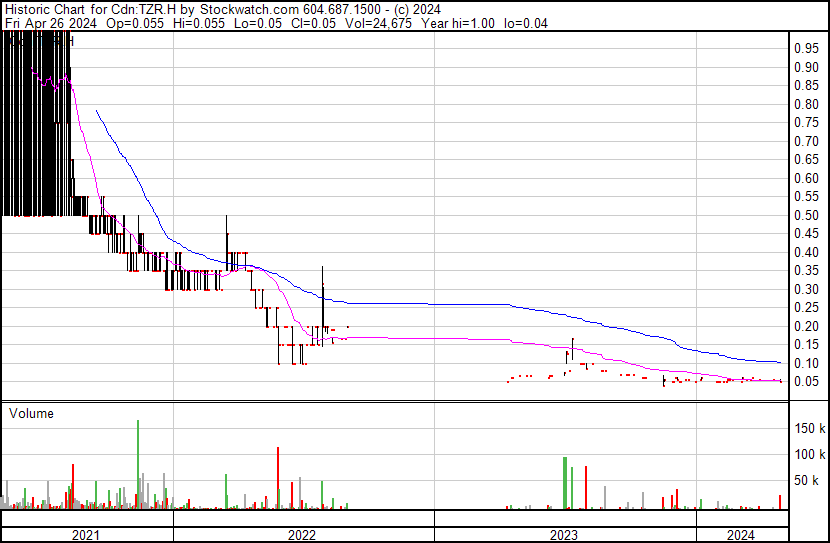Select the date text Fri Apr 26 2024
830x543 pixels.
51,23
